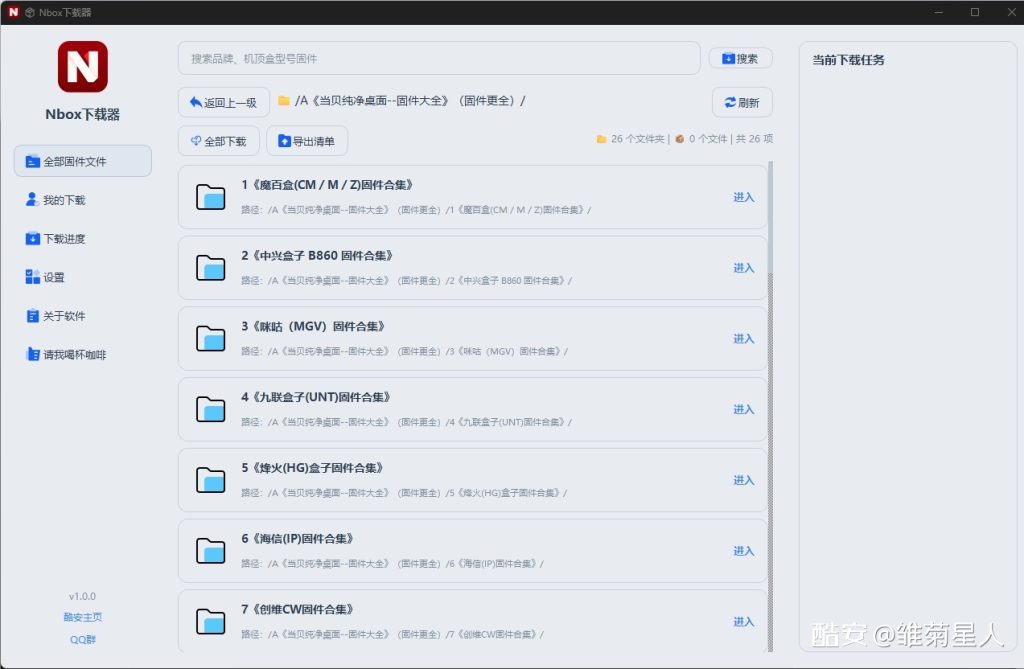Click 进入 for 咪咕 (MGV) 固件合集

(x=744, y=338)
